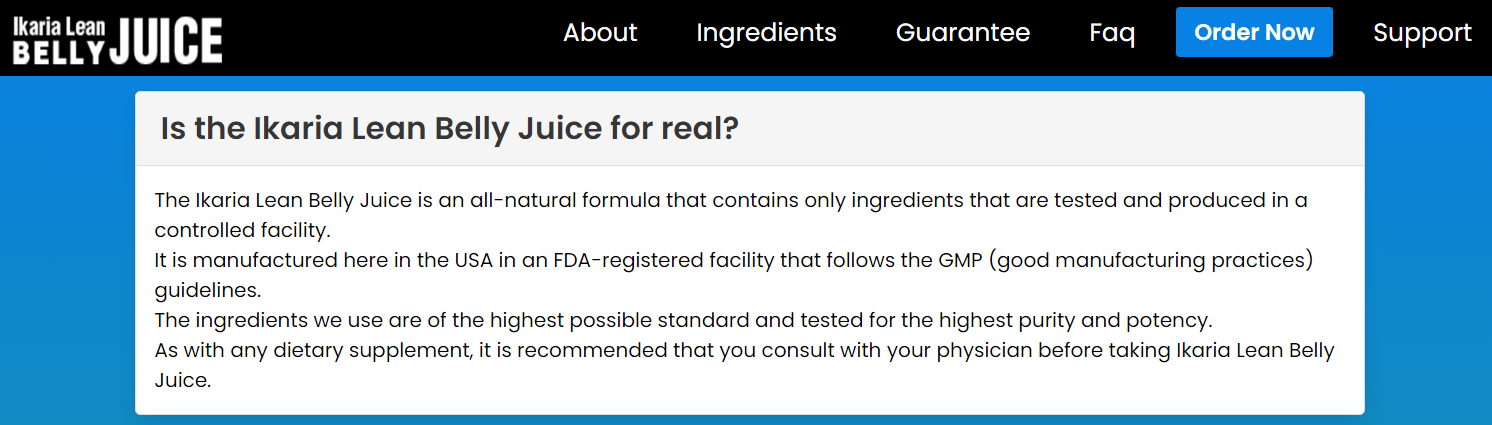Collapse the "Is the Ikaria Lean Belly Juice for real?" question
The width and height of the screenshot is (1492, 425).
point(449,129)
